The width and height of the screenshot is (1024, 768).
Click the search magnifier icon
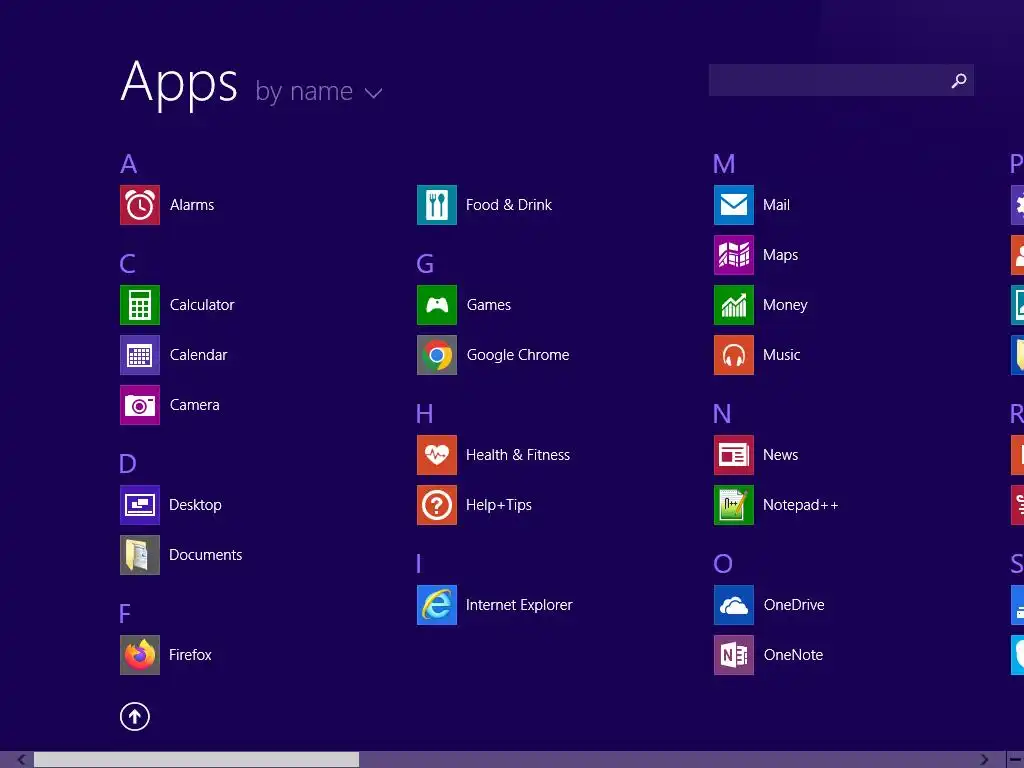[x=959, y=80]
